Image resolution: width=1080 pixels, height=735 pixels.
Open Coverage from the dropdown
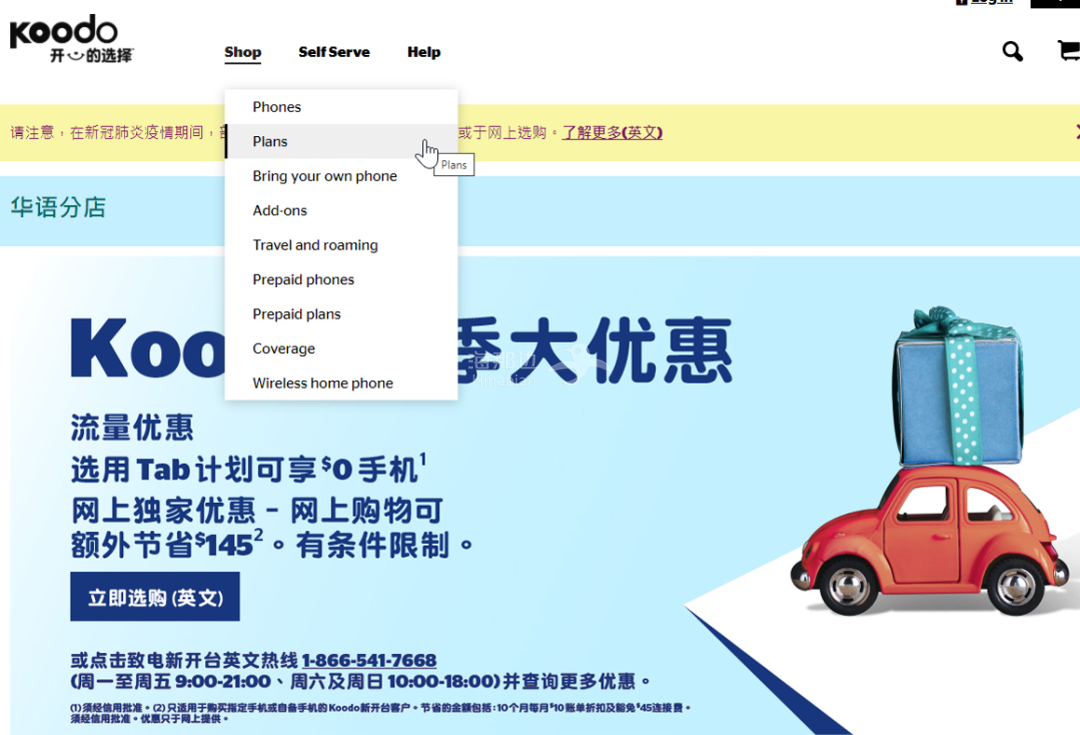click(341, 348)
